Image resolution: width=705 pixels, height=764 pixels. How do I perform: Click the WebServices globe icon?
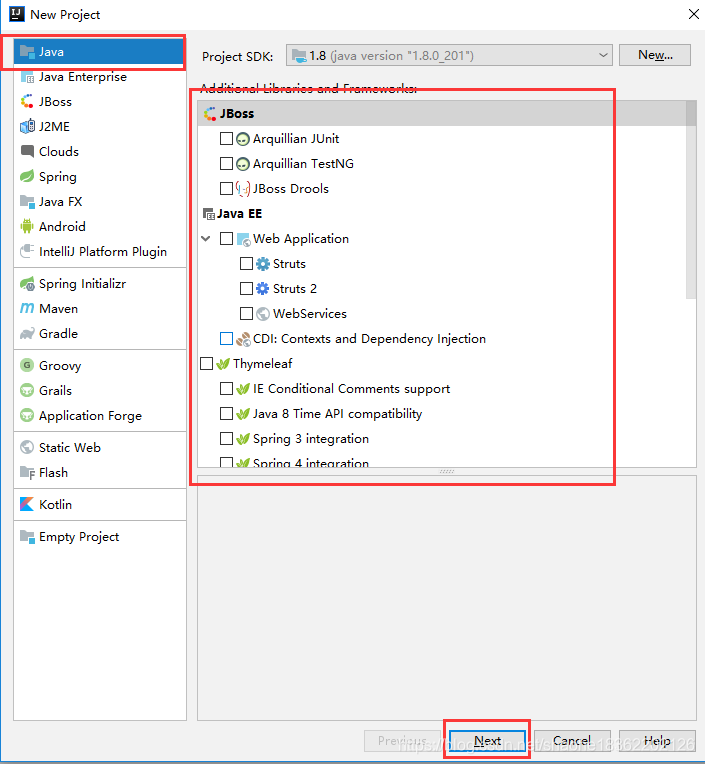click(x=263, y=314)
